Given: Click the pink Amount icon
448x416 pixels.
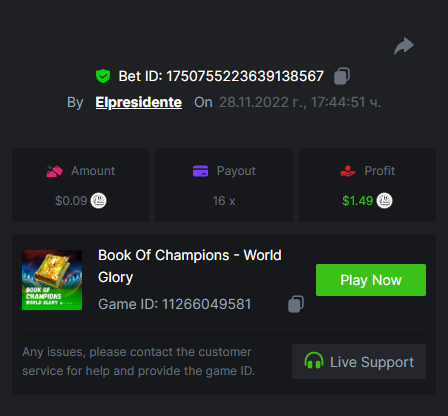Looking at the screenshot, I should (54, 171).
